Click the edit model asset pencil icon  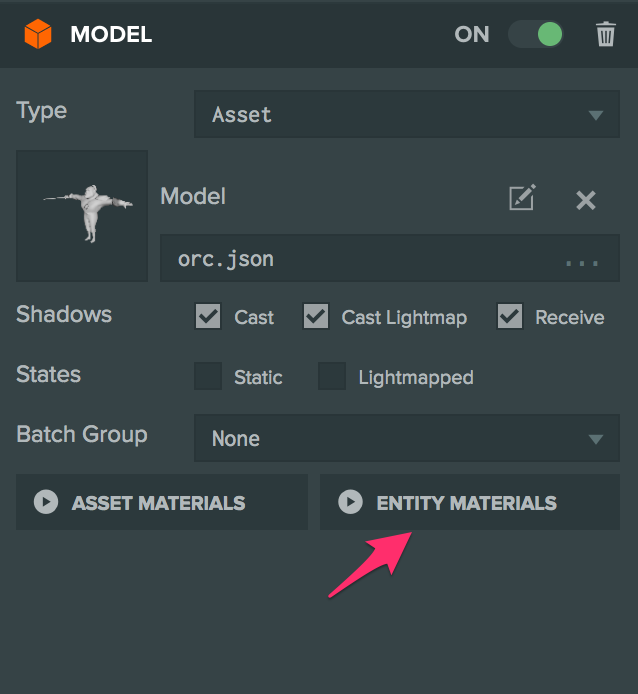pyautogui.click(x=521, y=198)
